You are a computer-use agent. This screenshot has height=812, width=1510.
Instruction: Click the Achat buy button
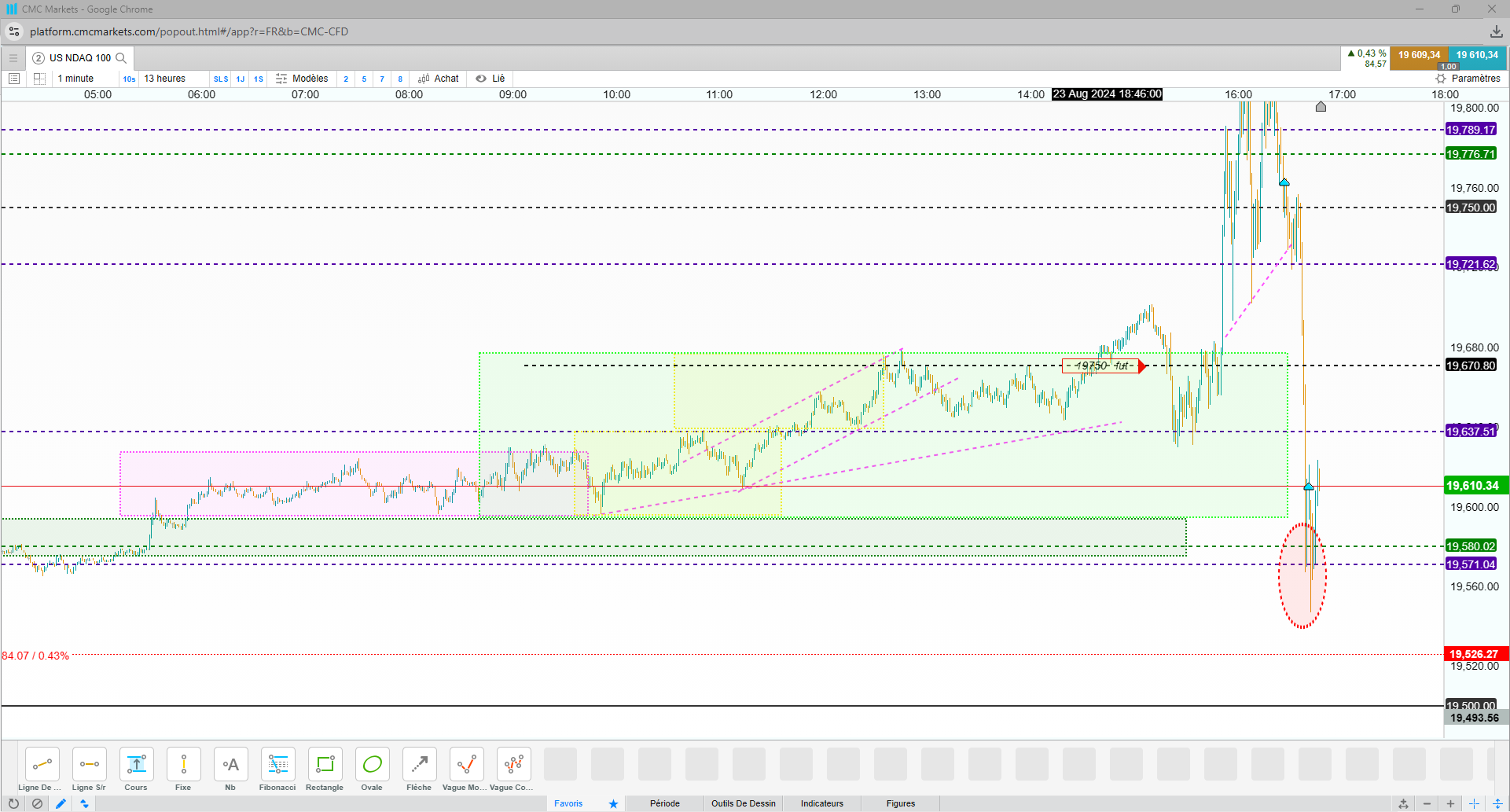point(439,79)
